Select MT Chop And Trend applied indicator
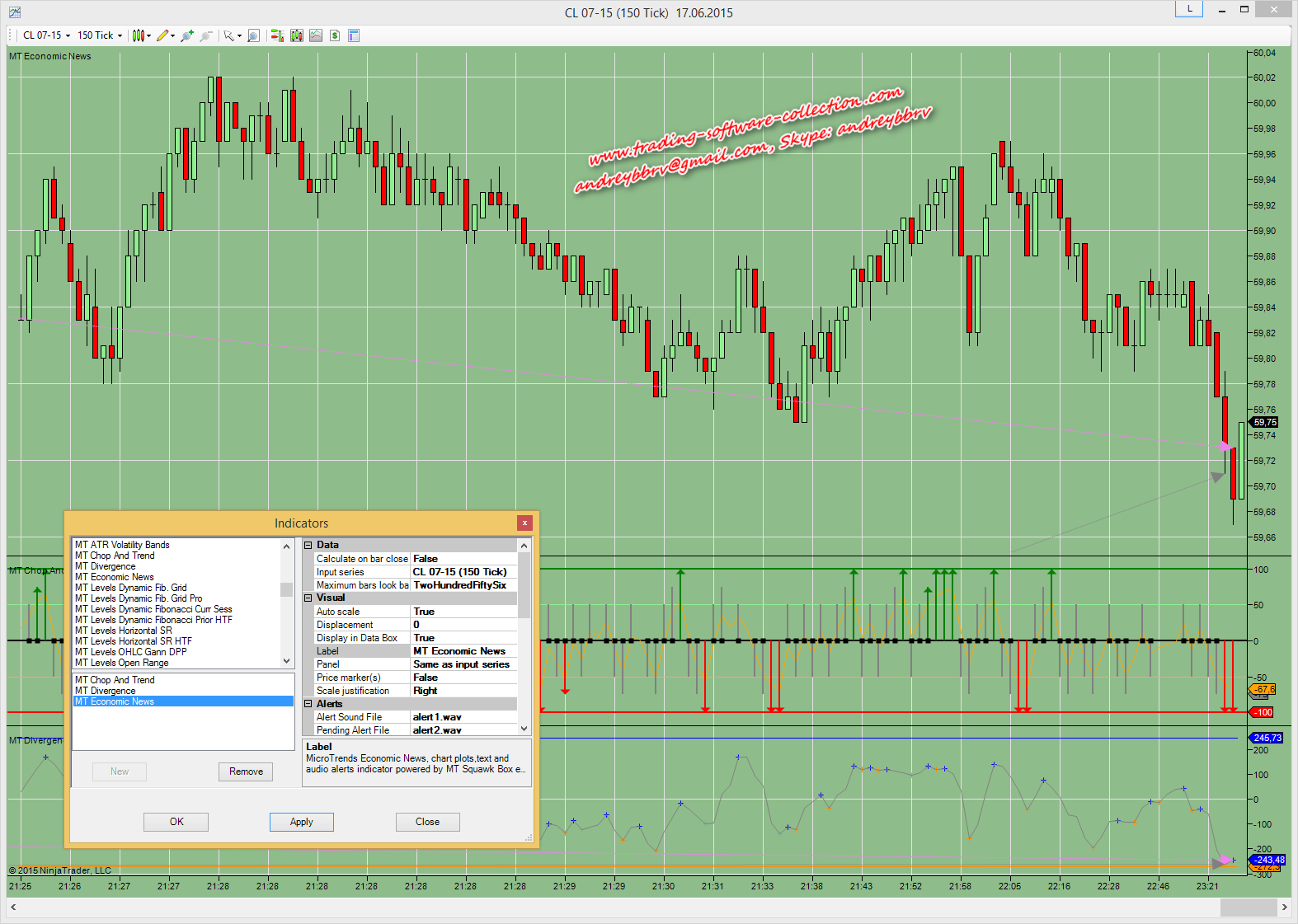Viewport: 1298px width, 924px height. [115, 680]
